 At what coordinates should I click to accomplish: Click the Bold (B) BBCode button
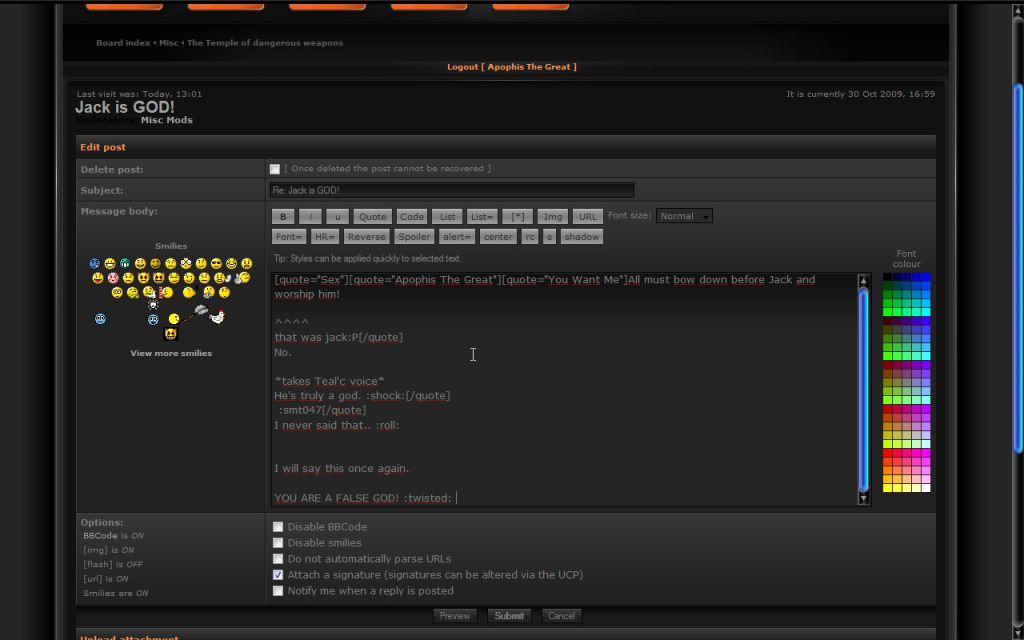283,216
